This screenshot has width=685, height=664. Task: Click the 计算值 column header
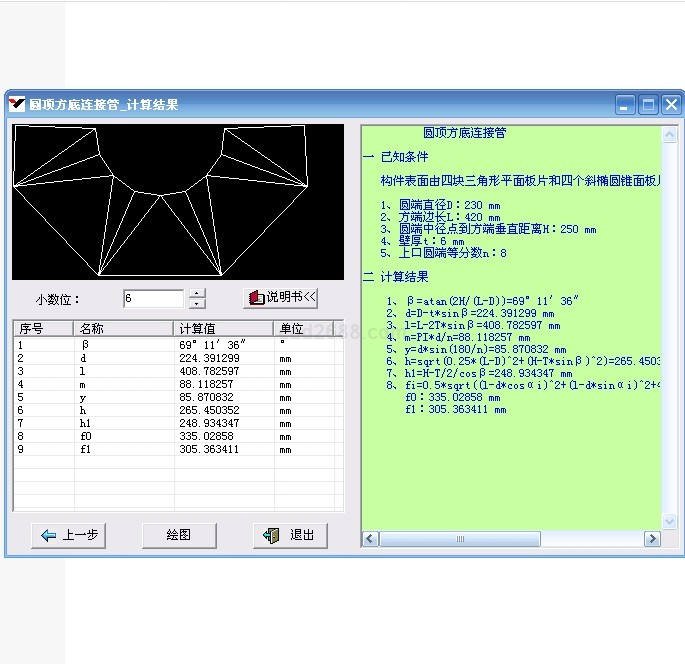pyautogui.click(x=222, y=328)
